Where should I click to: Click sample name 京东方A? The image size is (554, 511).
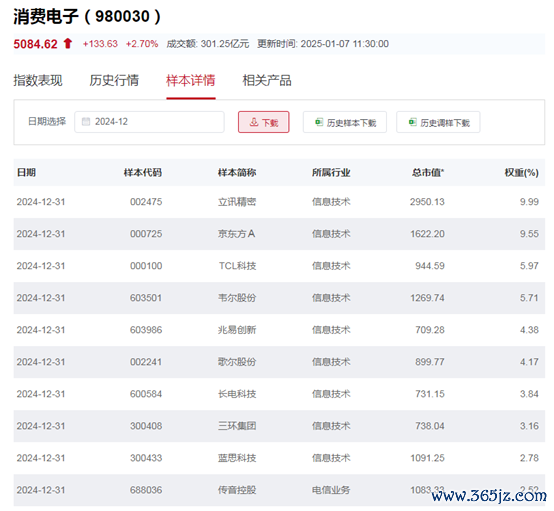[x=236, y=234]
